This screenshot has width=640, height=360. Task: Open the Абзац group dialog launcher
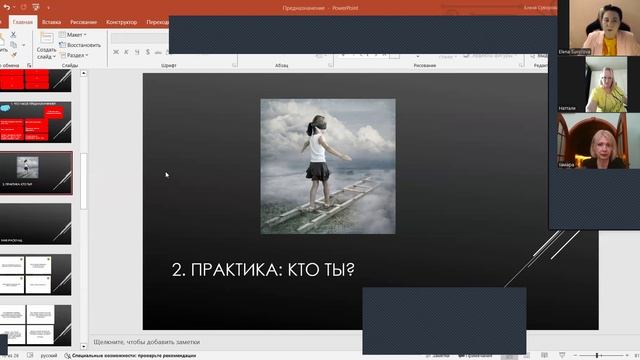pyautogui.click(x=330, y=65)
